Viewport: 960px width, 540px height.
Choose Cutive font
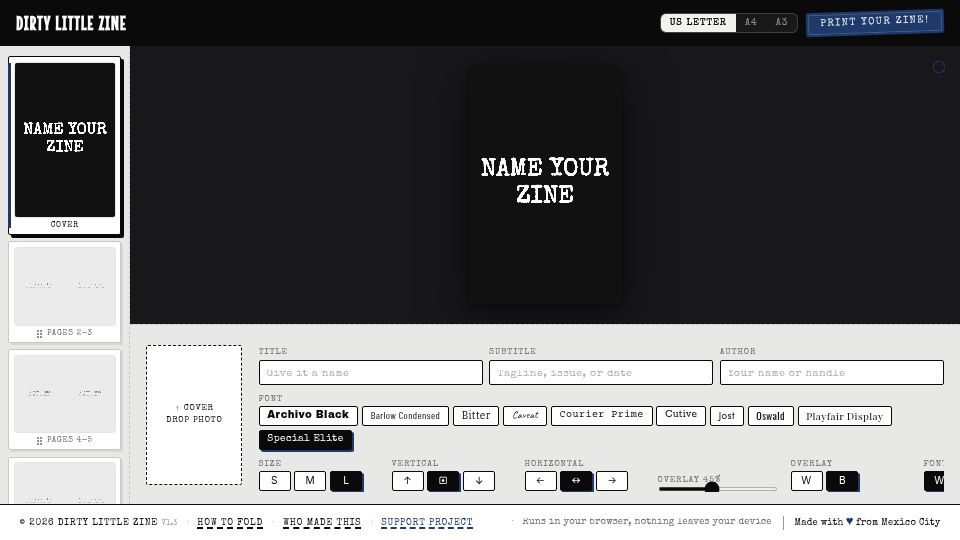pos(681,415)
